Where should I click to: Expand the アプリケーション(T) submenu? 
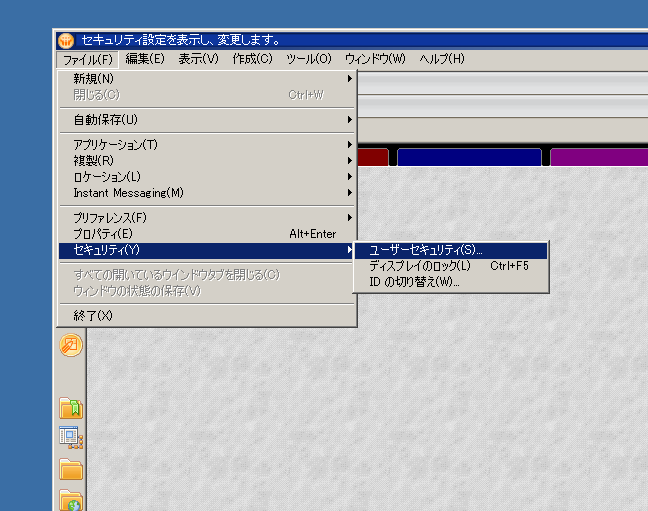click(207, 145)
